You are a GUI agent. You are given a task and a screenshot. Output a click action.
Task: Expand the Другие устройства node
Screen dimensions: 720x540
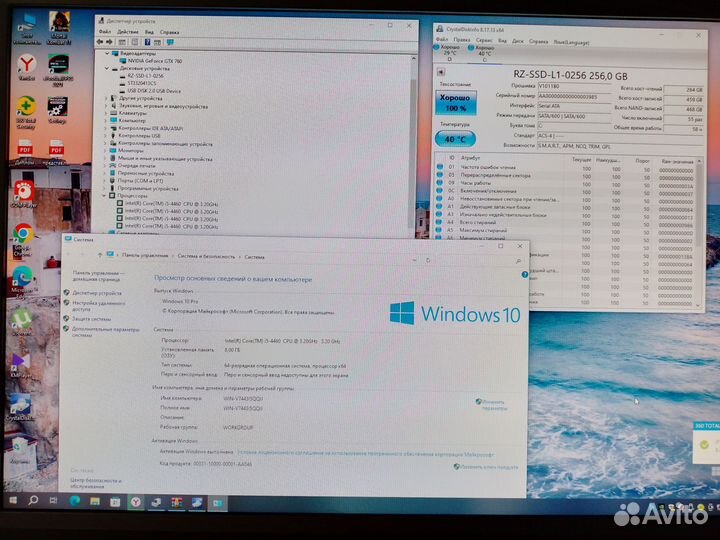106,98
